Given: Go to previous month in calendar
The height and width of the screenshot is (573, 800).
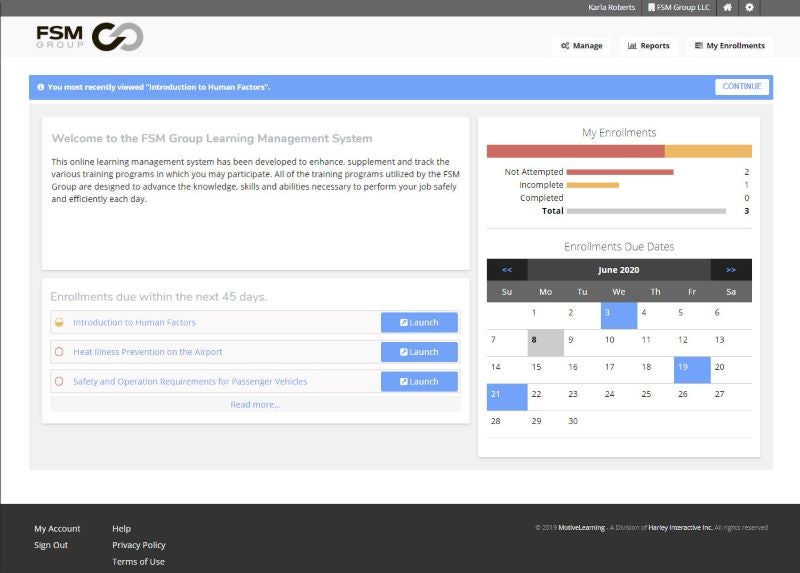Looking at the screenshot, I should coord(507,270).
